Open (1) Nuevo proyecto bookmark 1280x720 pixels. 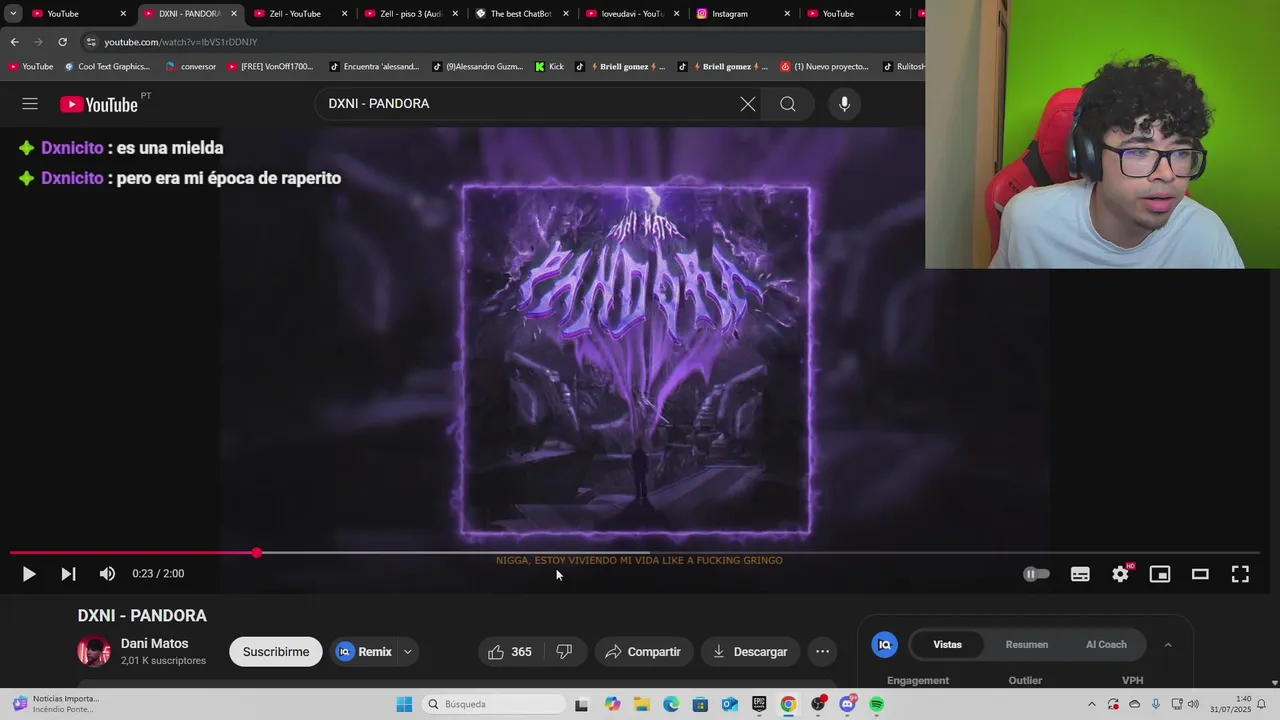(824, 67)
